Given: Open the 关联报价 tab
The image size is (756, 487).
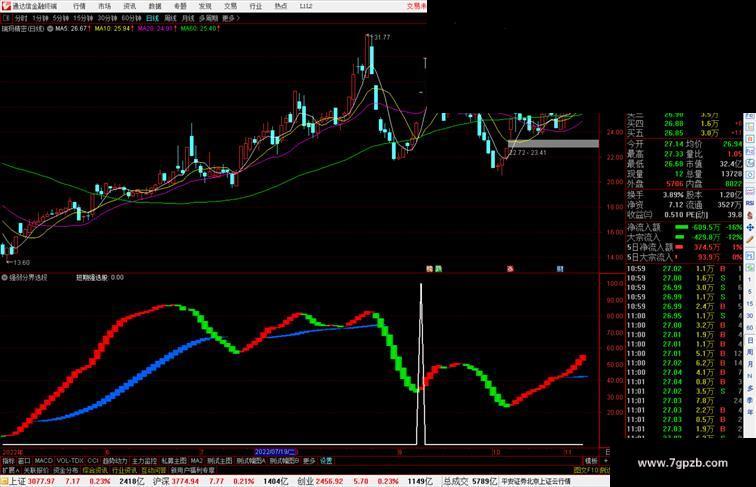Looking at the screenshot, I should [x=36, y=470].
